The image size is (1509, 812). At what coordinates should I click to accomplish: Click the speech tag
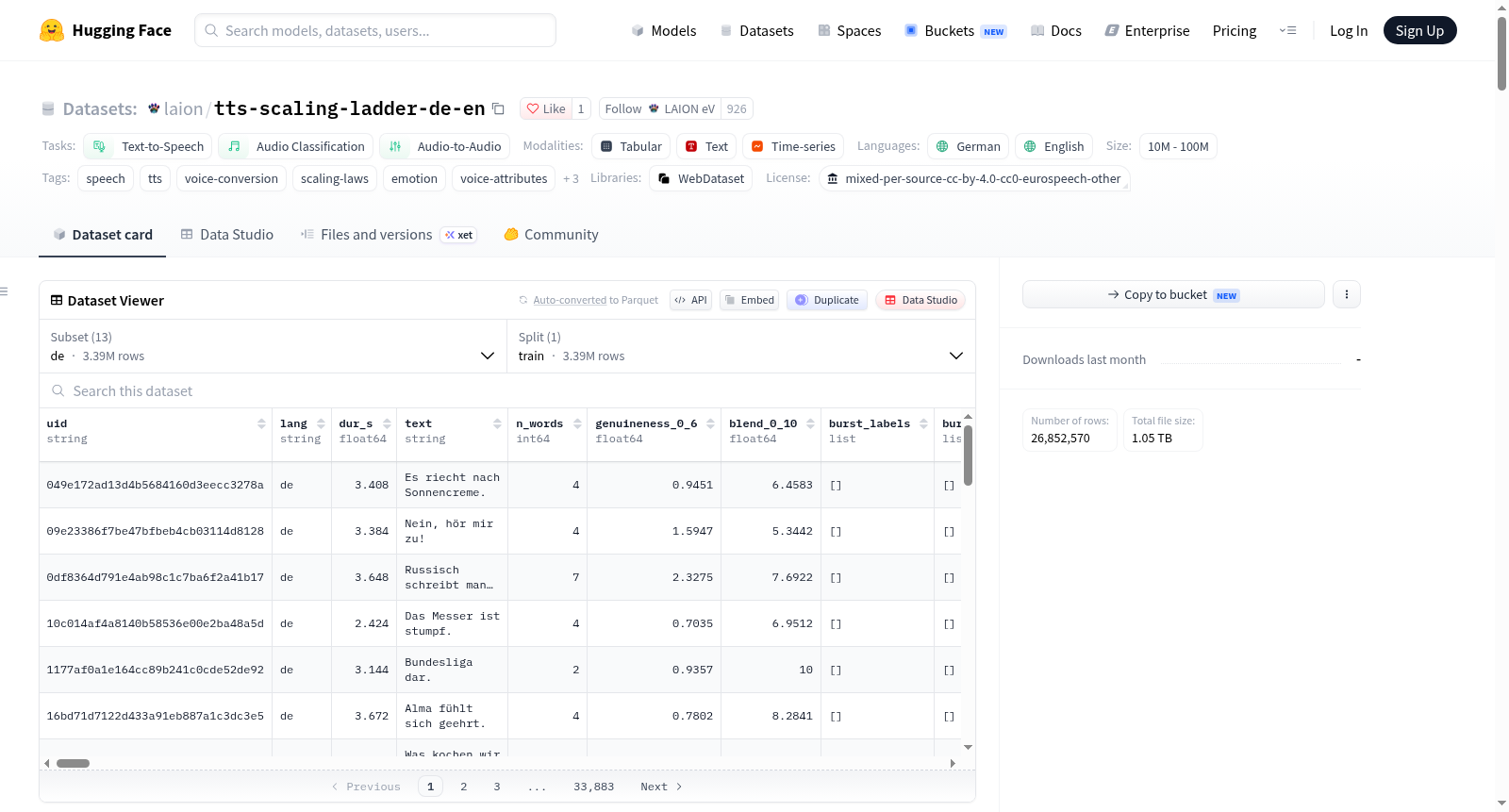tap(106, 178)
